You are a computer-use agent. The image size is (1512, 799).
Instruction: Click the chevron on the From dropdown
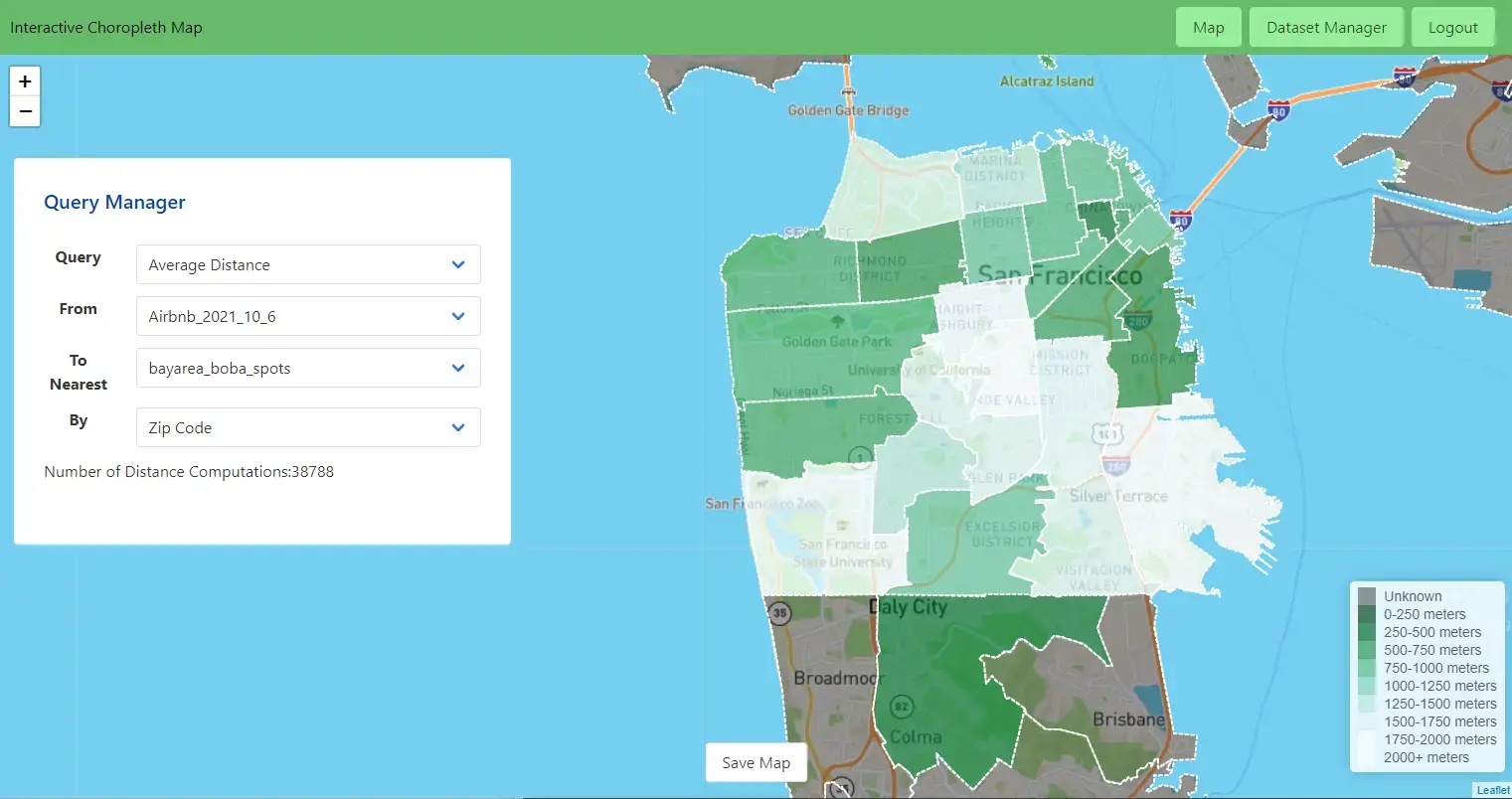tap(458, 316)
